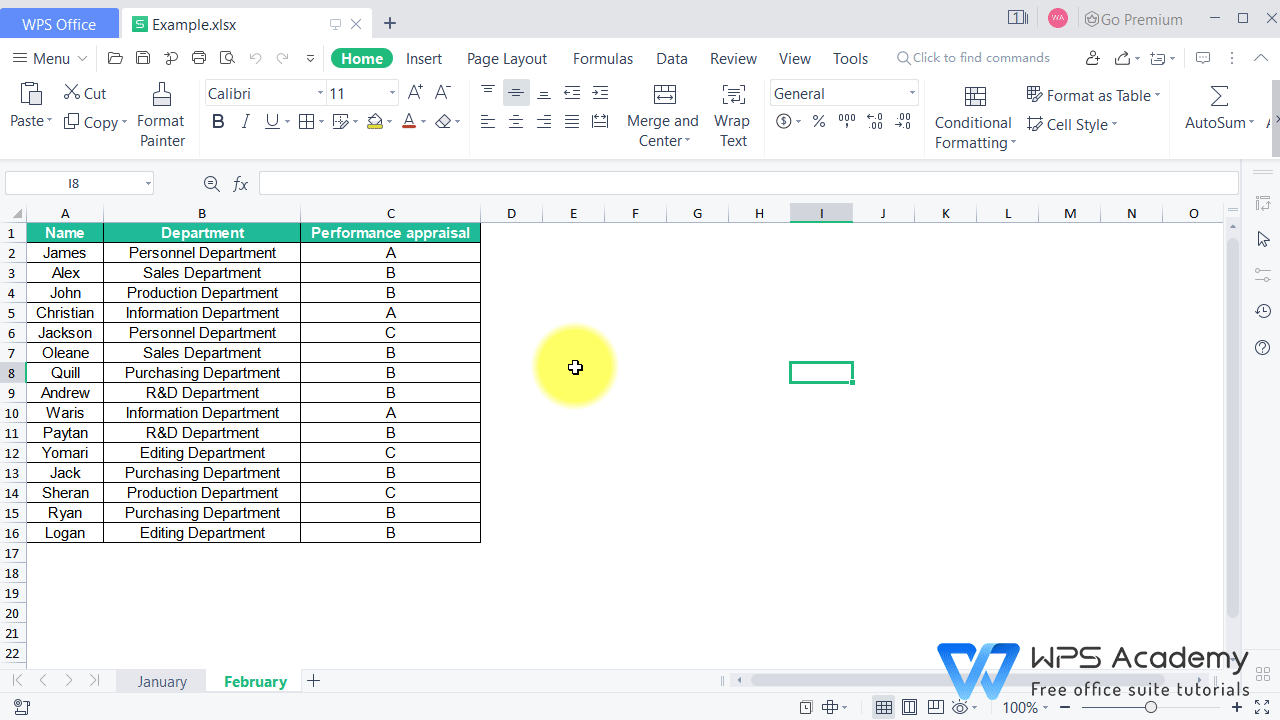The height and width of the screenshot is (720, 1280).
Task: Open the Merge and Center tool
Action: click(663, 115)
